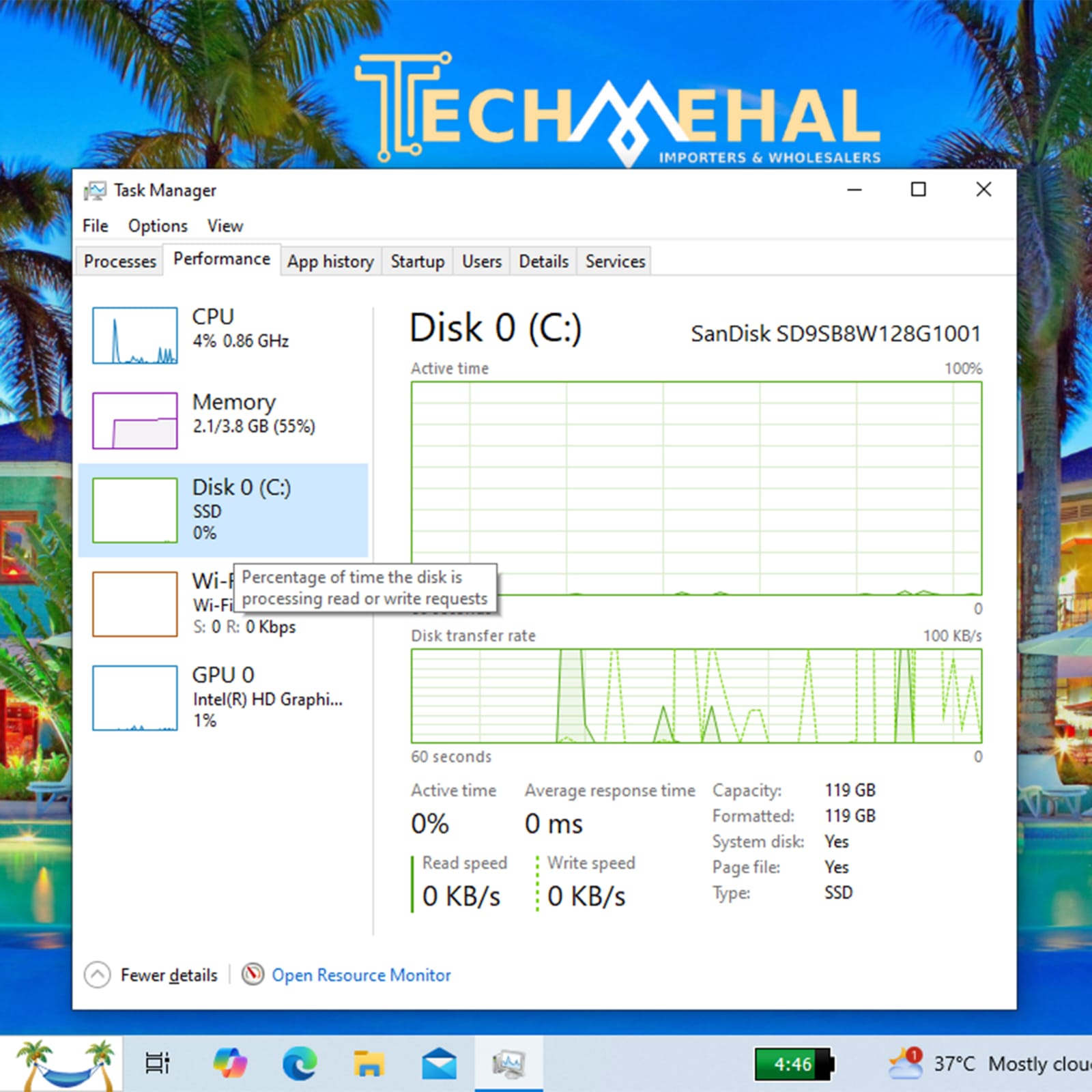Image resolution: width=1092 pixels, height=1092 pixels.
Task: Switch to the Services tab
Action: [x=615, y=261]
